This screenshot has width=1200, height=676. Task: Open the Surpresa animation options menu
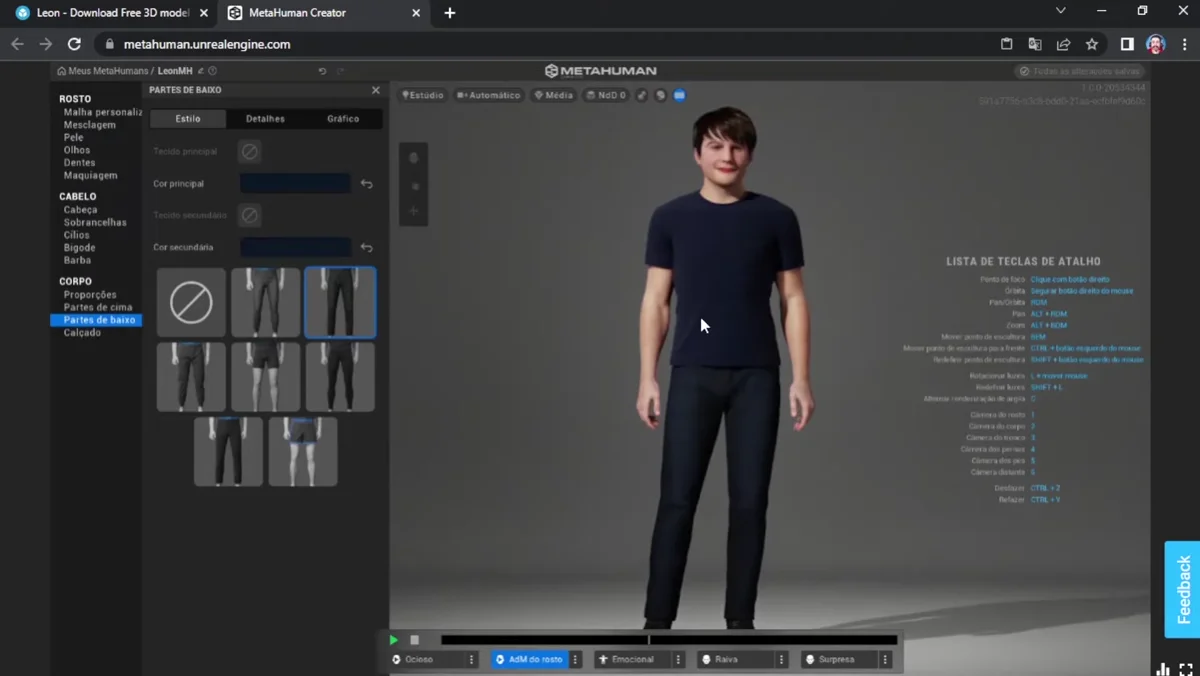(x=885, y=660)
